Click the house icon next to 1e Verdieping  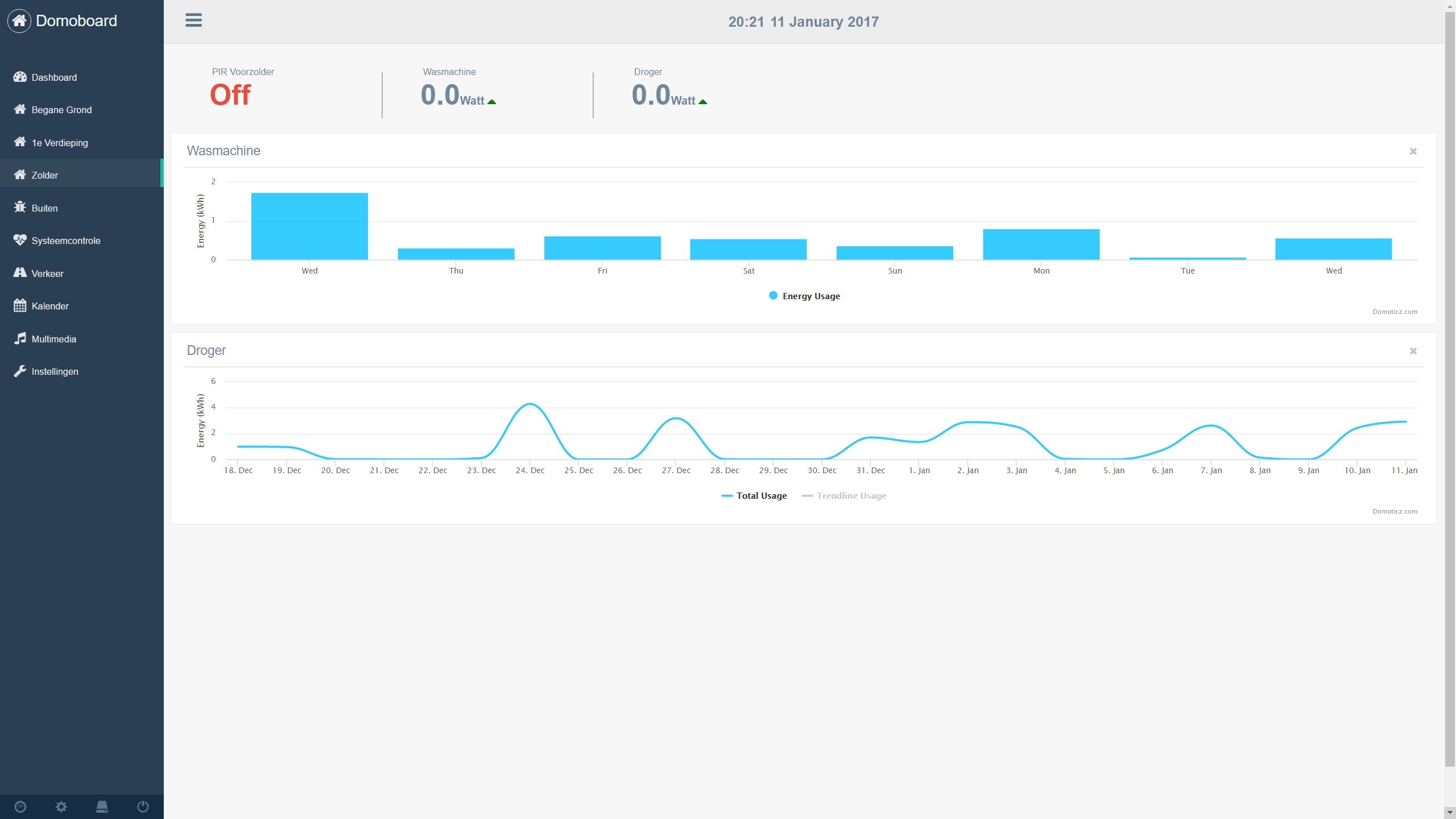[20, 142]
